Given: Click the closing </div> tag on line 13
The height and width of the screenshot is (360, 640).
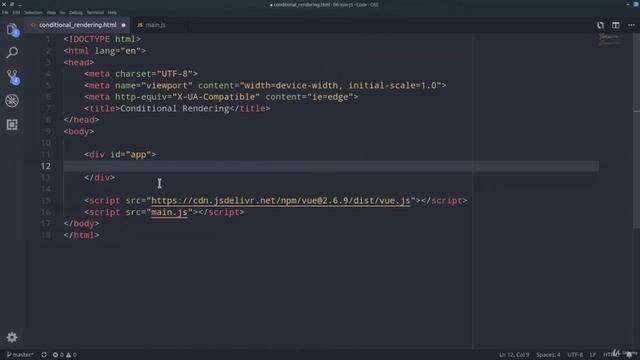Looking at the screenshot, I should [100, 178].
